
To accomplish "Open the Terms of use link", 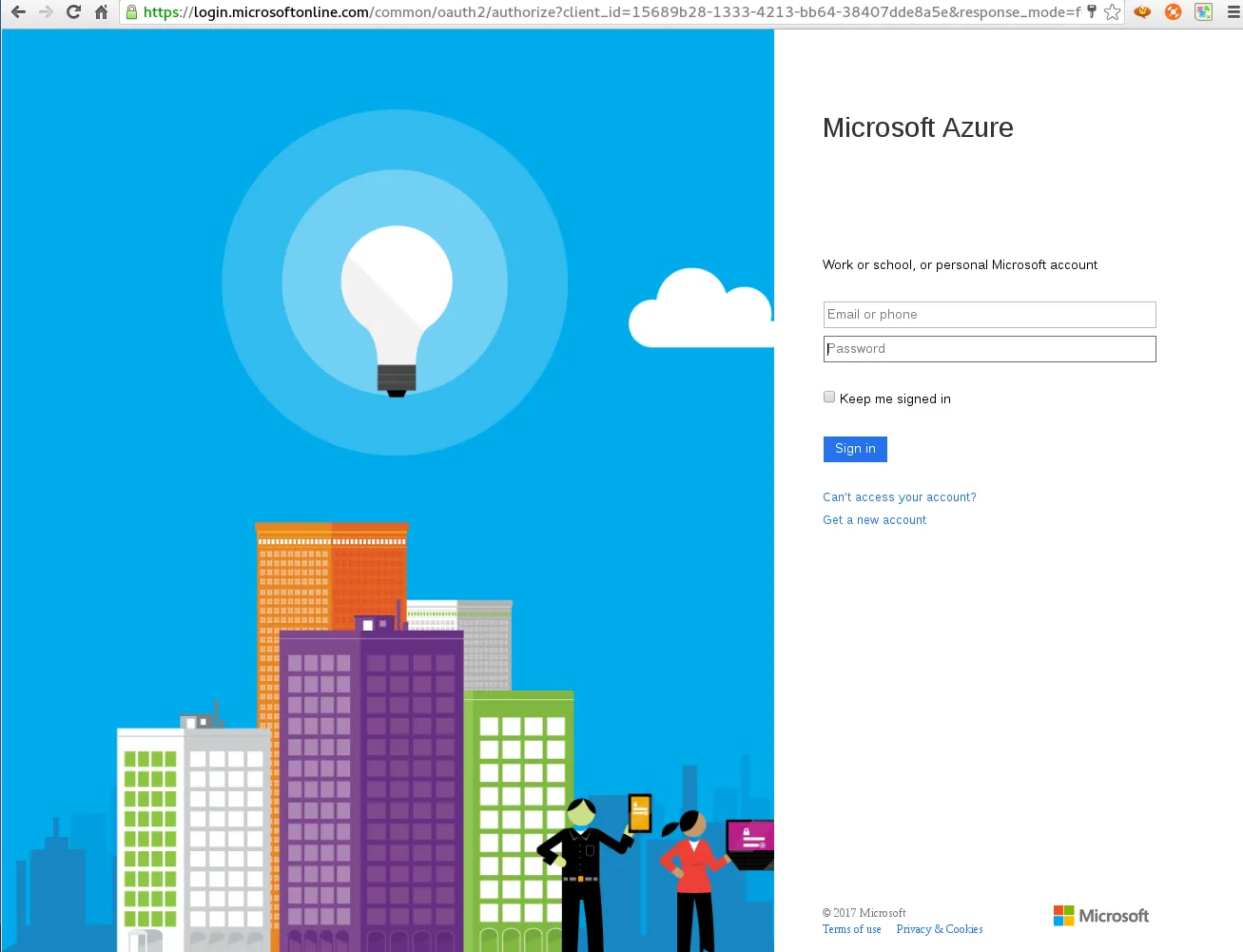I will click(852, 929).
